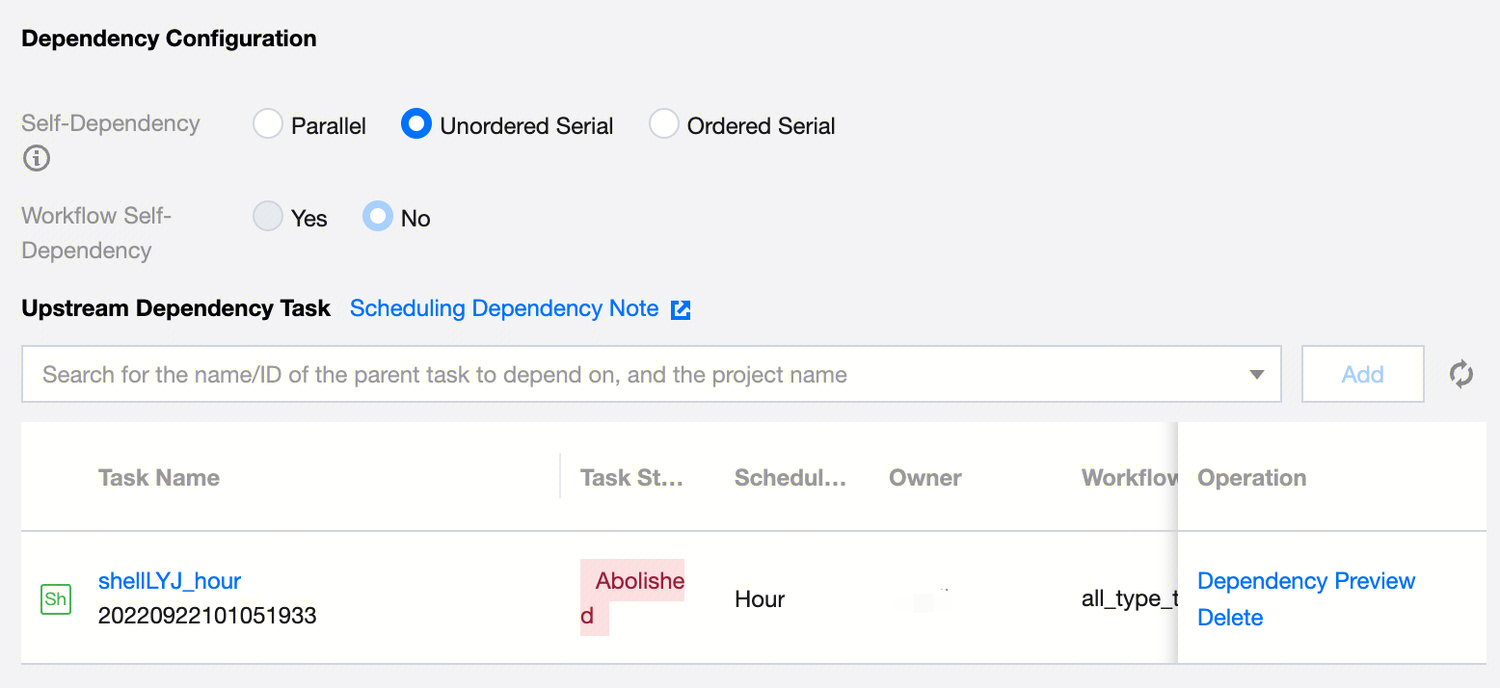Open the Scheduling Dependency Note link
The image size is (1500, 688).
tap(504, 309)
